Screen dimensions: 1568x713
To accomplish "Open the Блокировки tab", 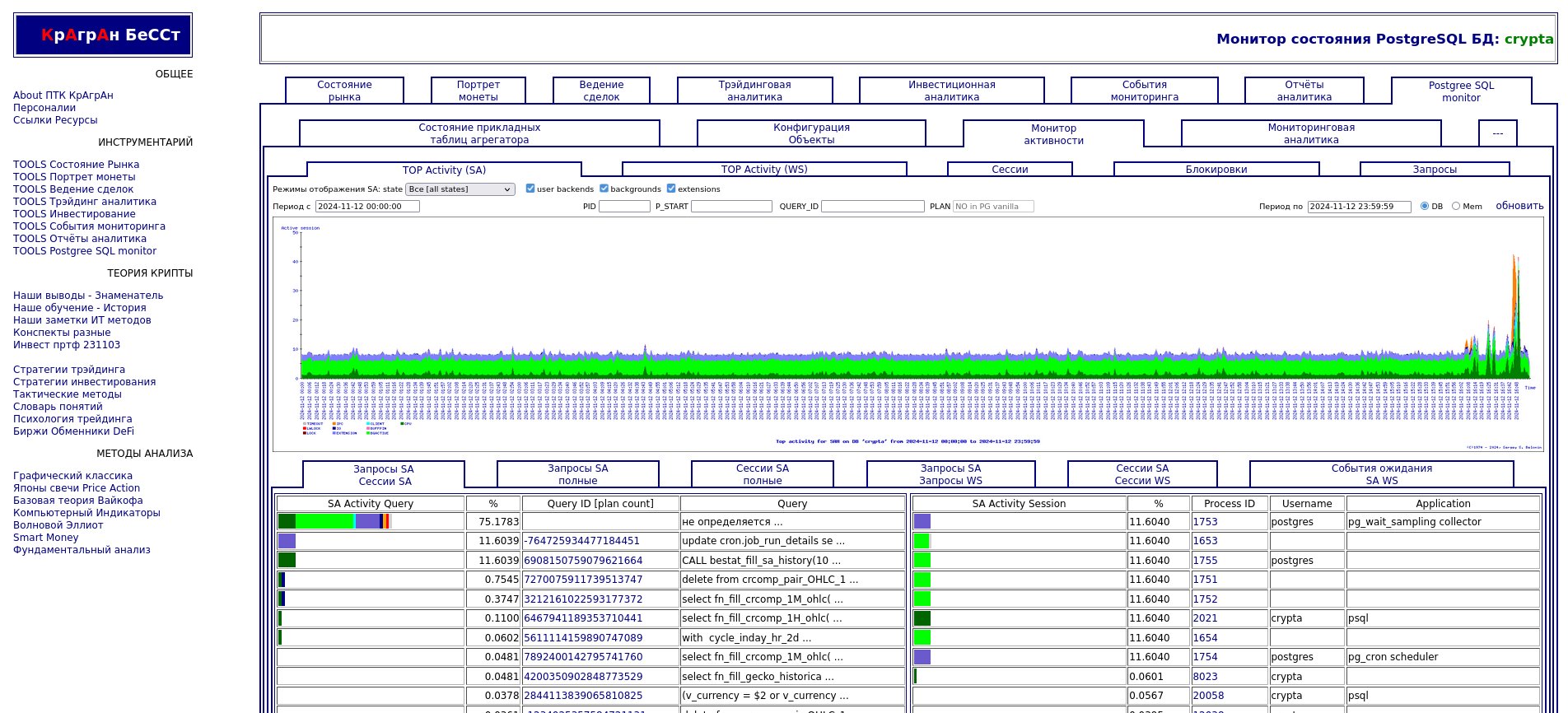I will pos(1216,170).
